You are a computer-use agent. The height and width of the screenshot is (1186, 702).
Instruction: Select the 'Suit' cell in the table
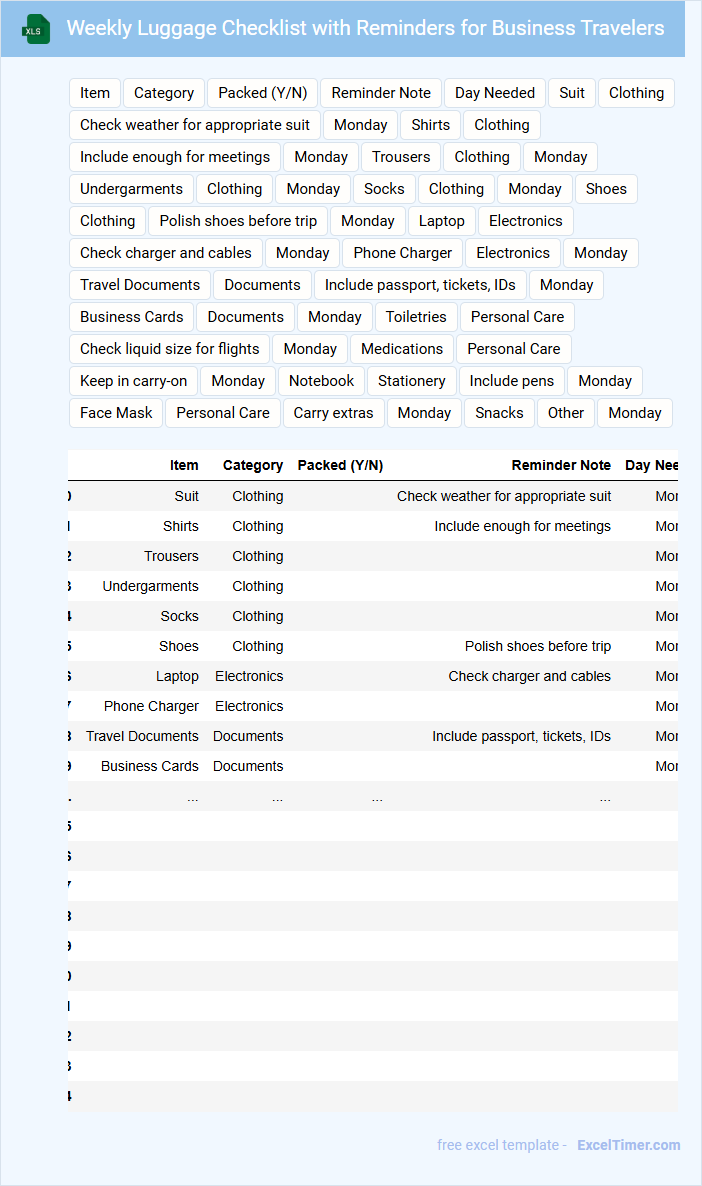pos(186,496)
